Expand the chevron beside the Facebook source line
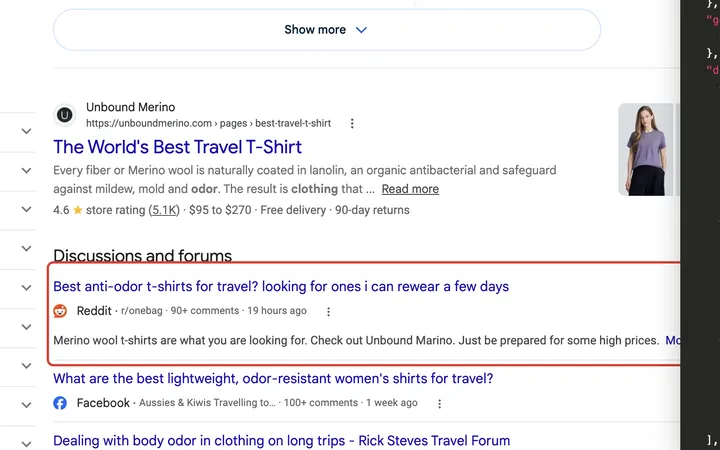Image resolution: width=720 pixels, height=450 pixels. 27,405
